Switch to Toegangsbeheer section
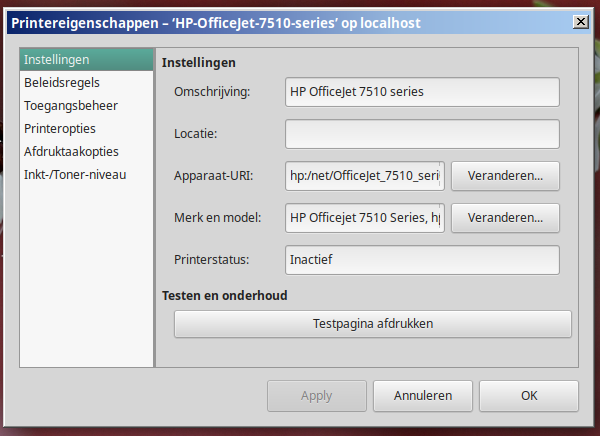This screenshot has height=436, width=600. click(86, 106)
